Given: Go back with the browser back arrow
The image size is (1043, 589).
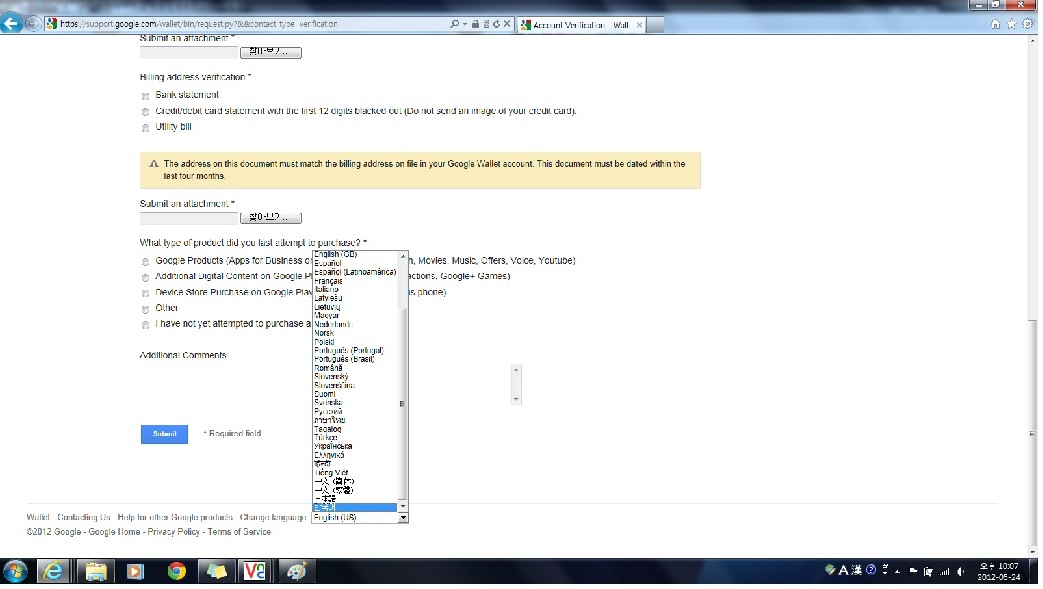Looking at the screenshot, I should pyautogui.click(x=11, y=23).
